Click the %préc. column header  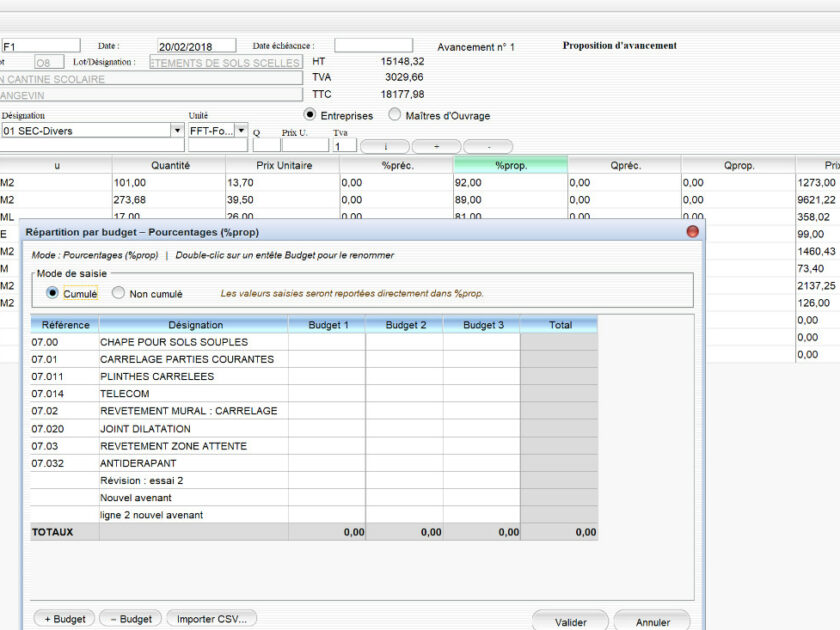coord(397,165)
